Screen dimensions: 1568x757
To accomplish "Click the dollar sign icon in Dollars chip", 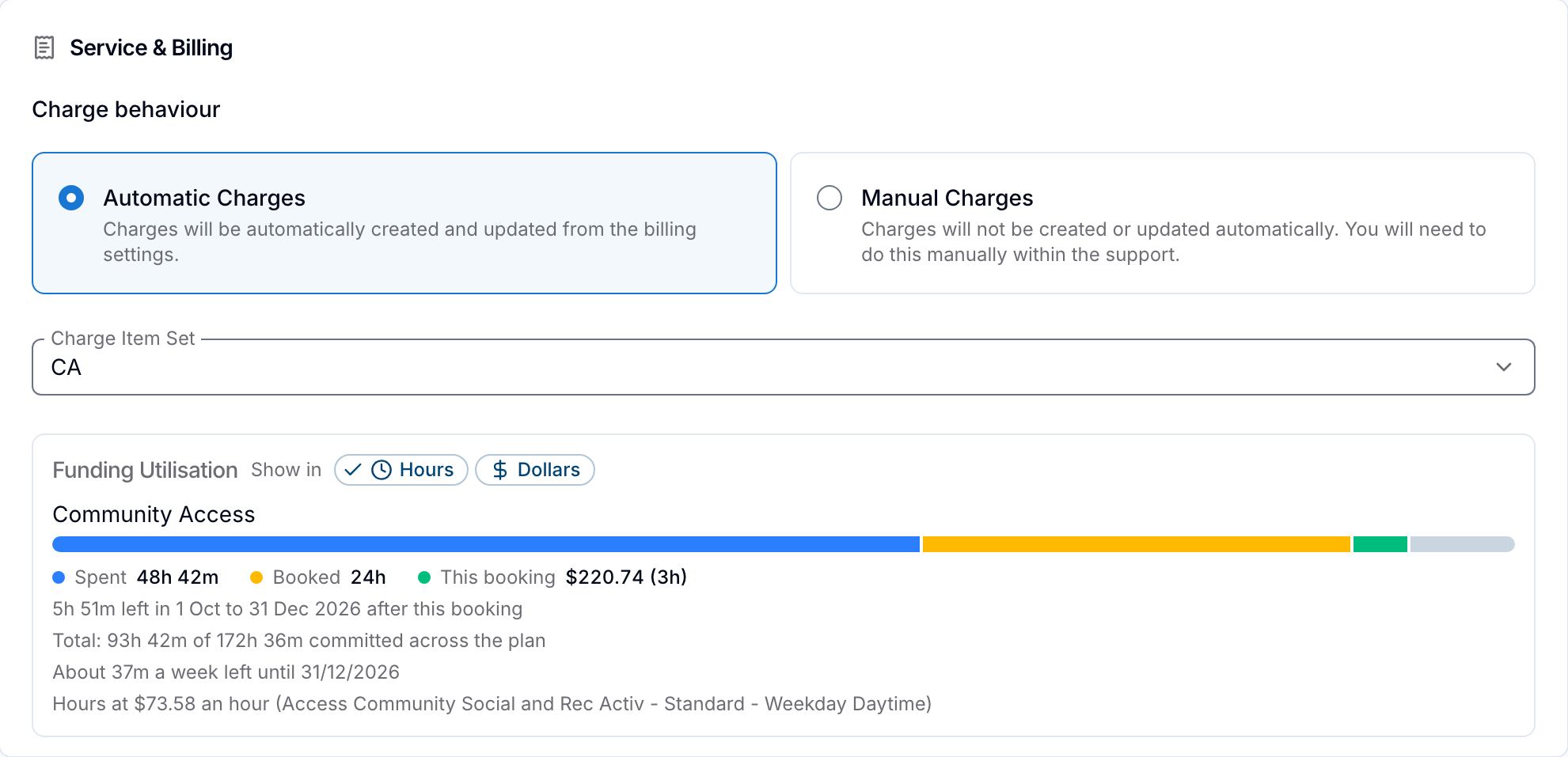I will point(500,470).
